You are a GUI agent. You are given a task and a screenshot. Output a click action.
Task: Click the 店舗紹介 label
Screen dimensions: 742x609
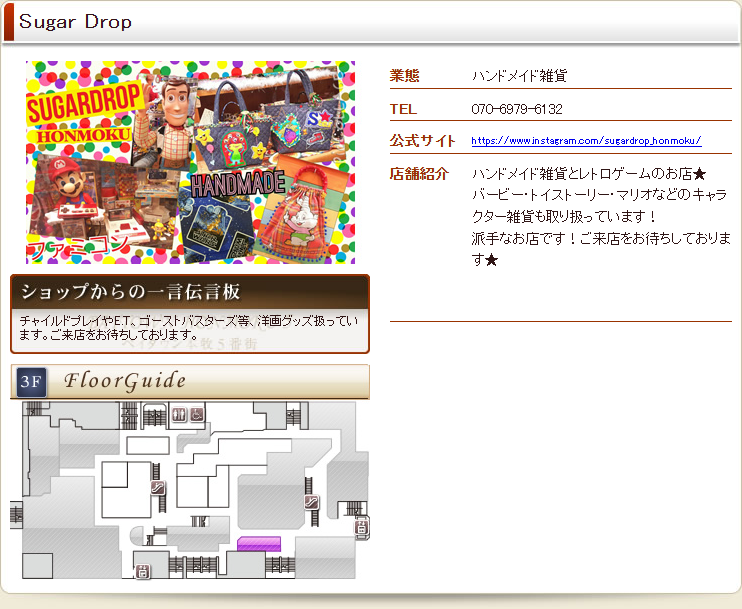[x=418, y=174]
